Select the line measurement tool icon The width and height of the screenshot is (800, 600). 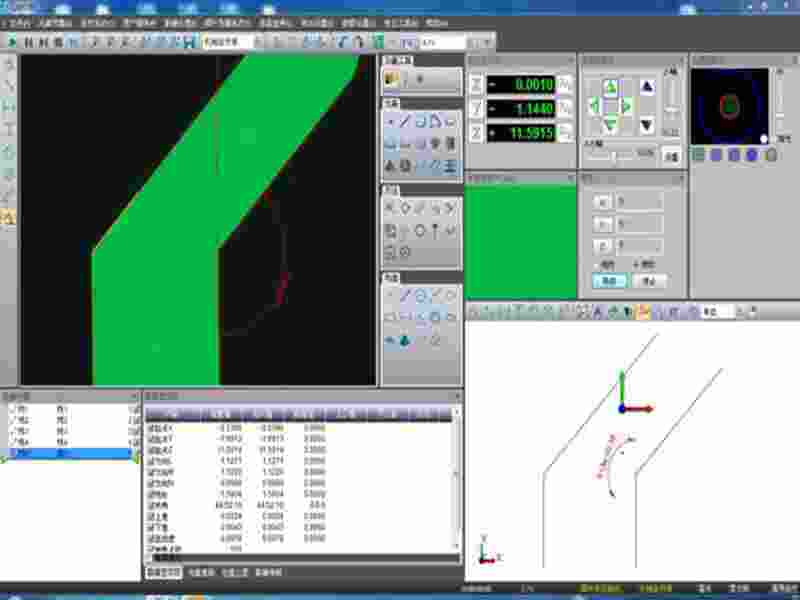click(404, 121)
